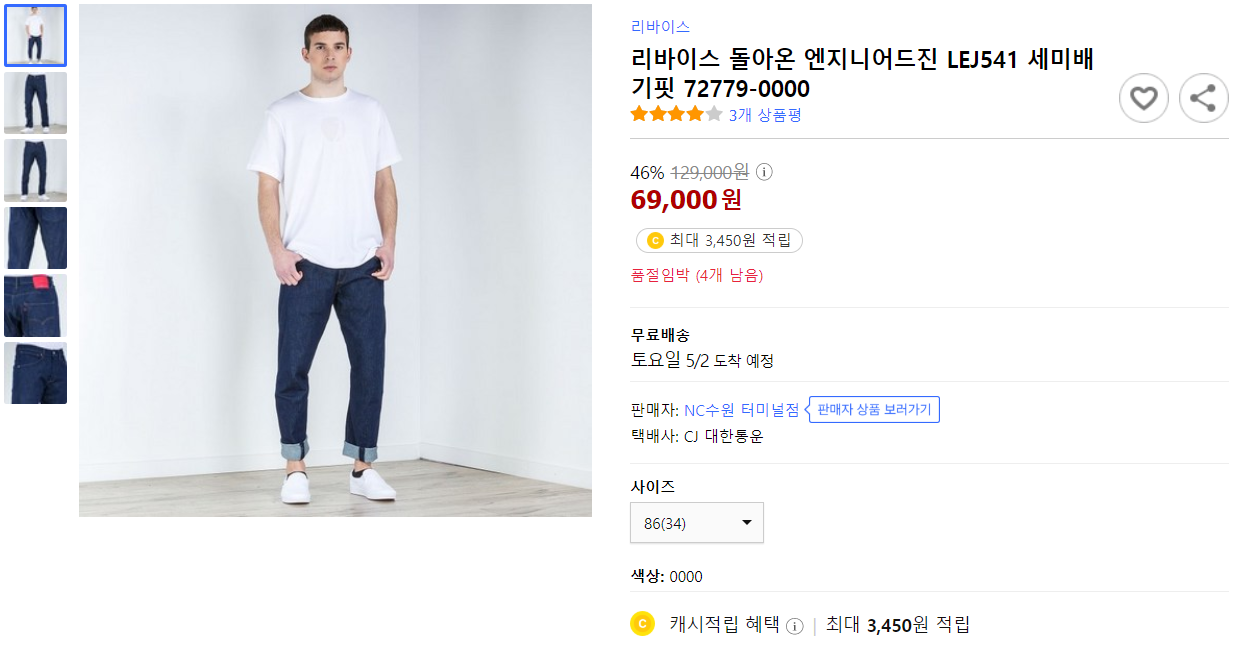Click the heart outline inside wishlist button

[x=1143, y=97]
